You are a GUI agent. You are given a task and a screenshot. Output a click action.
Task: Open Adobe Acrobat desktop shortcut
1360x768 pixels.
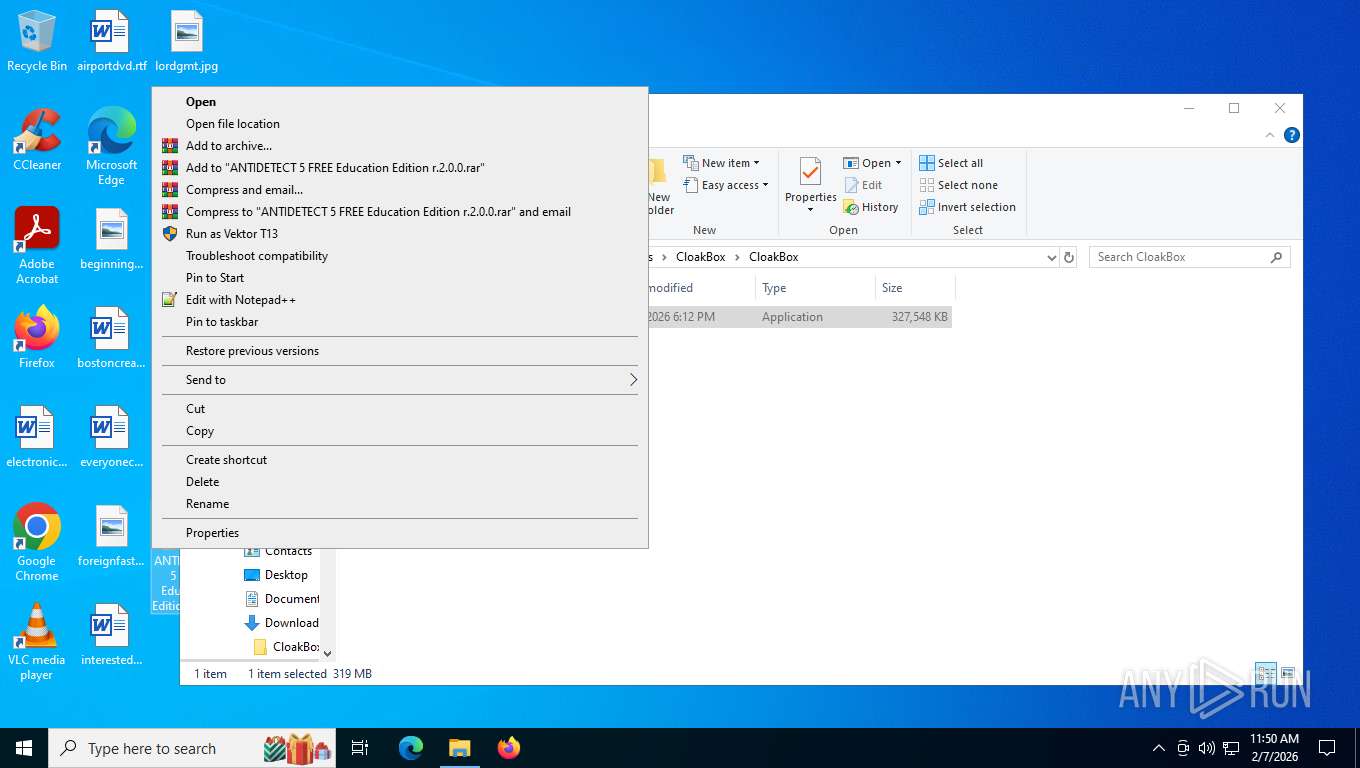click(37, 246)
